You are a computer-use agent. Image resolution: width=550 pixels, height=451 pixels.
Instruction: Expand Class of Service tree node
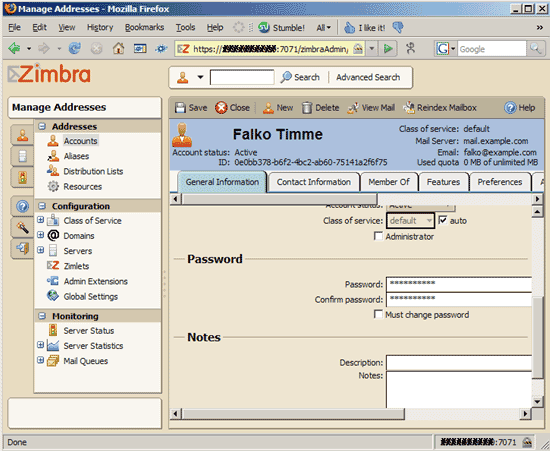tap(41, 220)
